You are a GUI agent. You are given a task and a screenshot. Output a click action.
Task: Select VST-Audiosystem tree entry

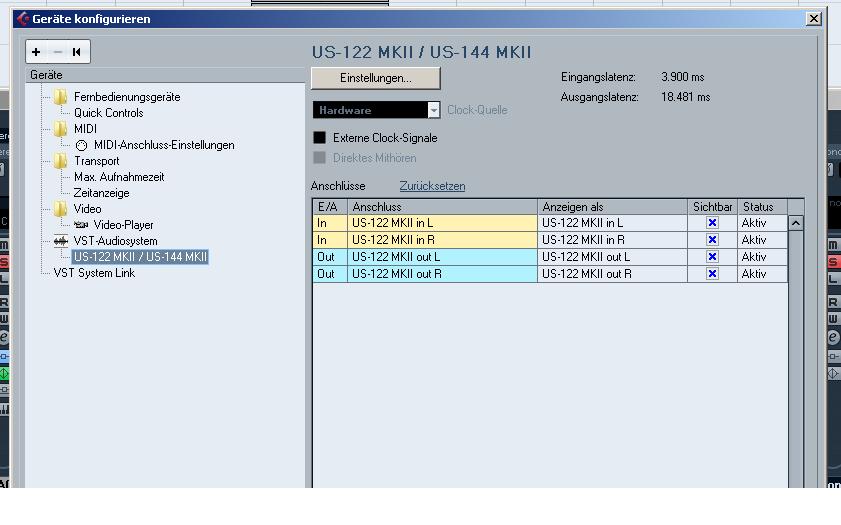[x=115, y=241]
